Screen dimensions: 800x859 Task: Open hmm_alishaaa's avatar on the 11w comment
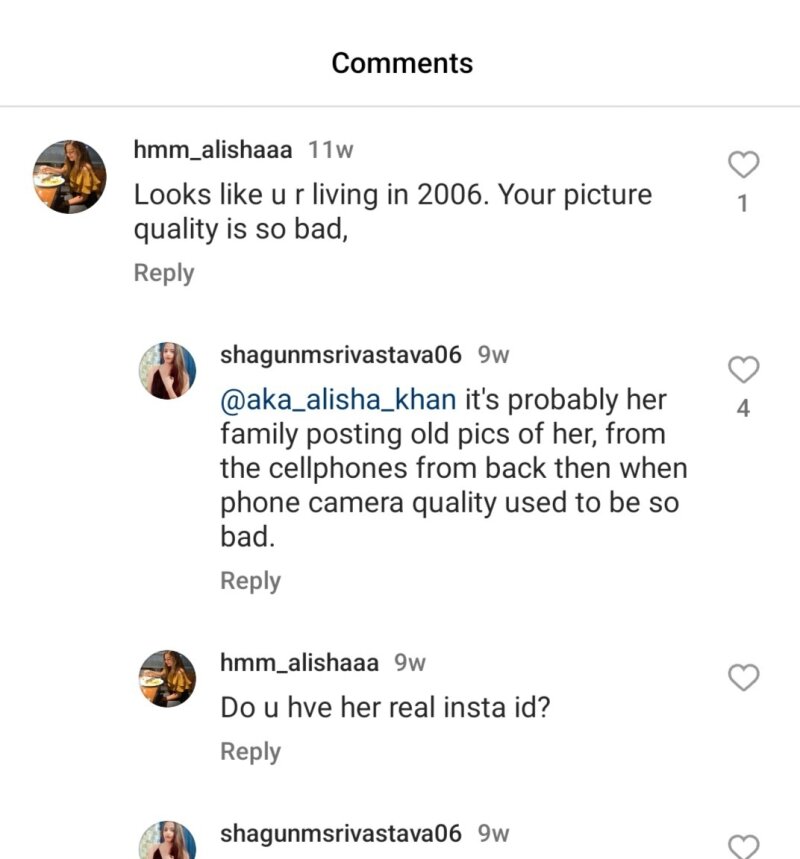(70, 177)
